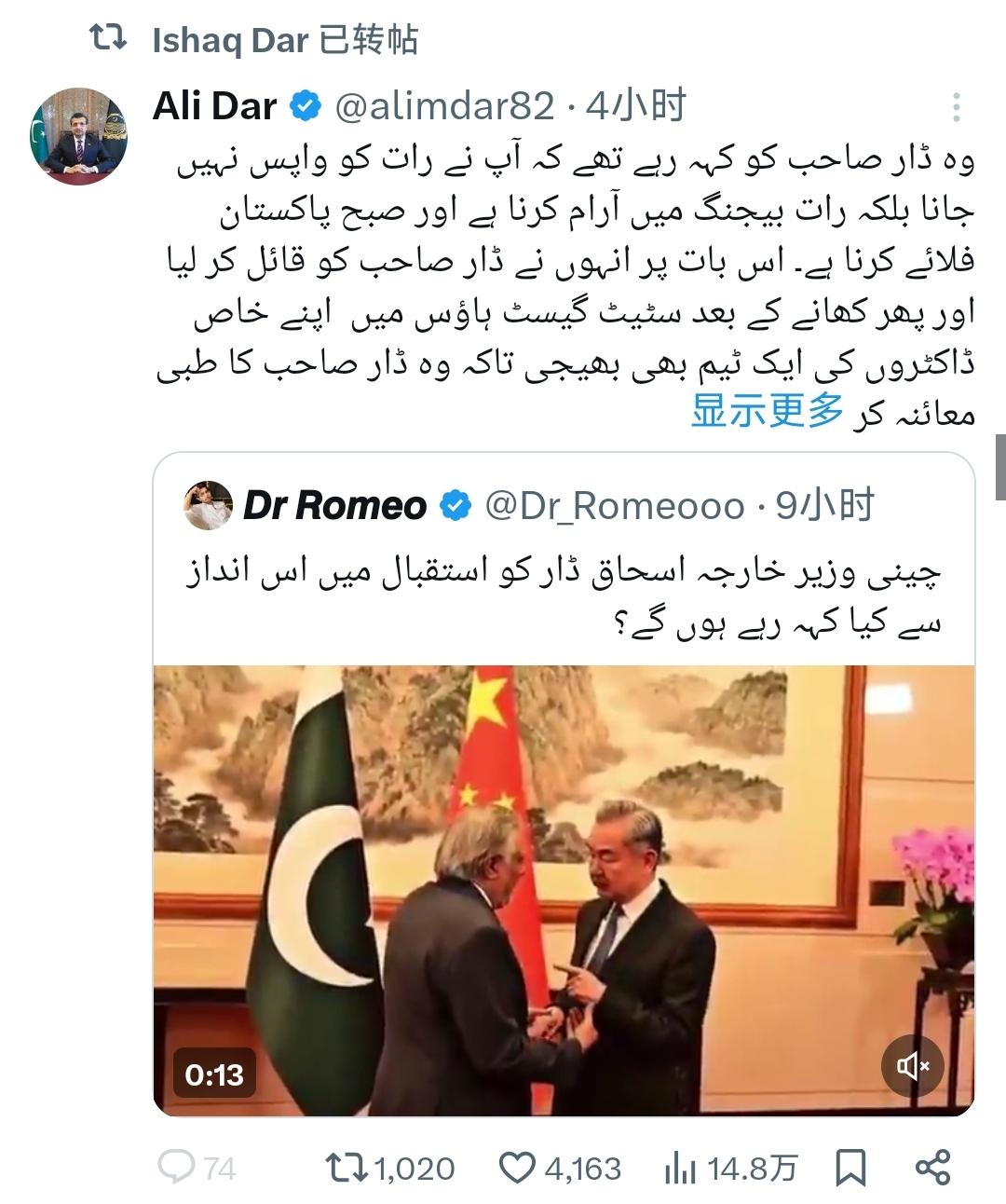This screenshot has width=1006, height=1204.
Task: Click the 0:13 video duration badge
Action: [214, 1074]
